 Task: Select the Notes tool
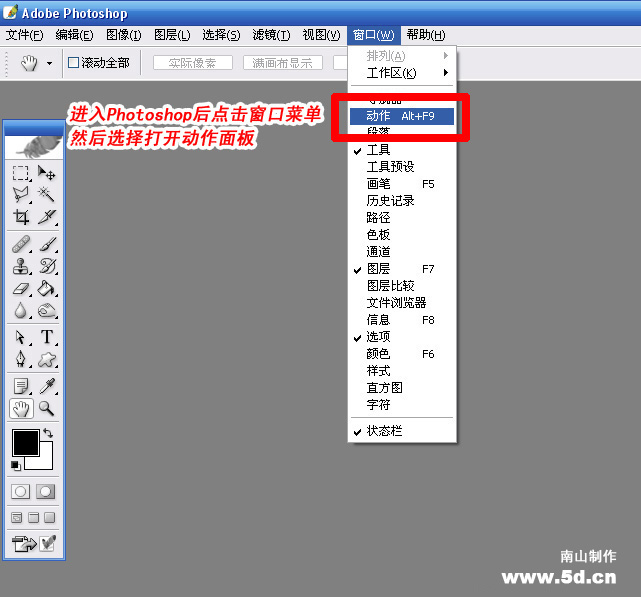pyautogui.click(x=20, y=386)
